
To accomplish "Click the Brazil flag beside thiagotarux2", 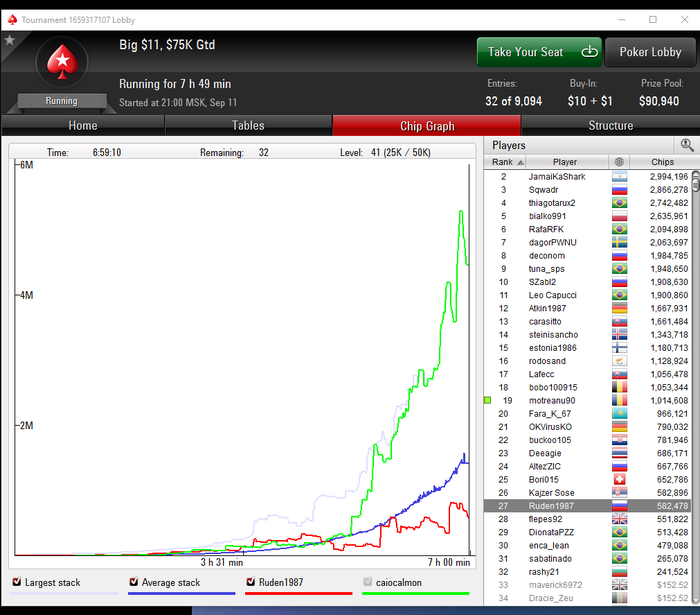I will tap(619, 203).
